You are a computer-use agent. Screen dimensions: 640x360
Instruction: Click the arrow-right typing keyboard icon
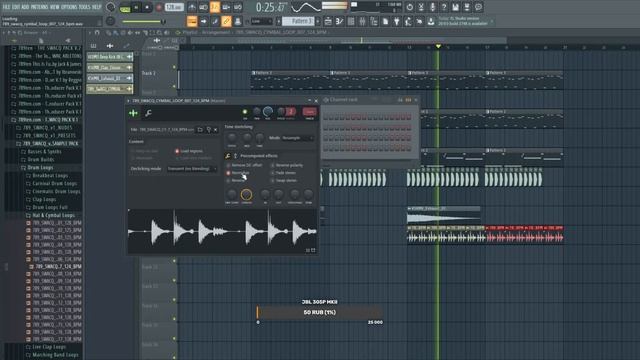tap(204, 21)
